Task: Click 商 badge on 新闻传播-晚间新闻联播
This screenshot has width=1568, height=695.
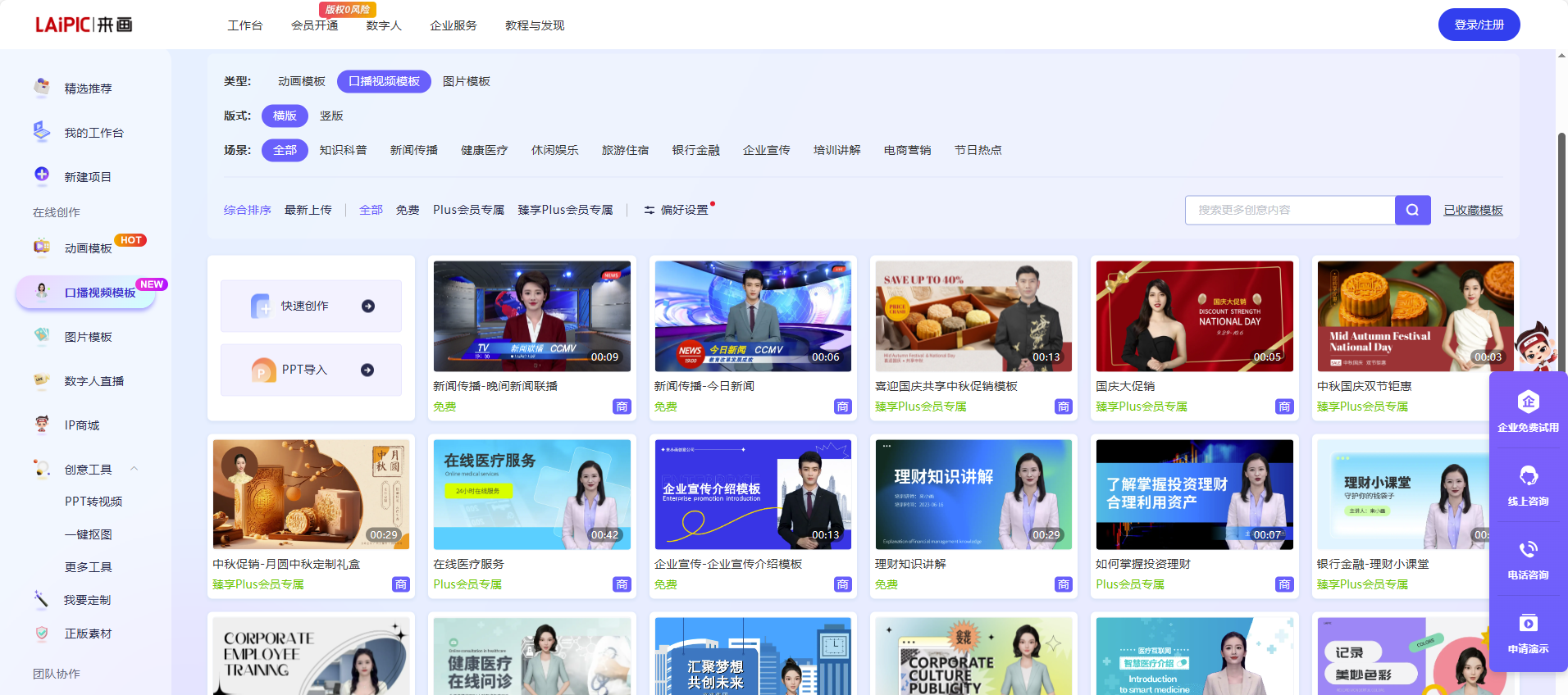Action: click(x=622, y=407)
